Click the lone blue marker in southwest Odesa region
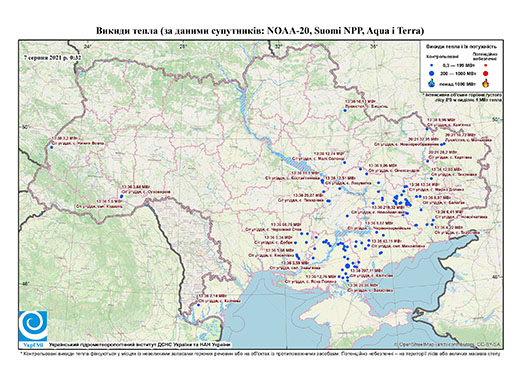Image resolution: width=520 pixels, height=368 pixels. [197, 304]
